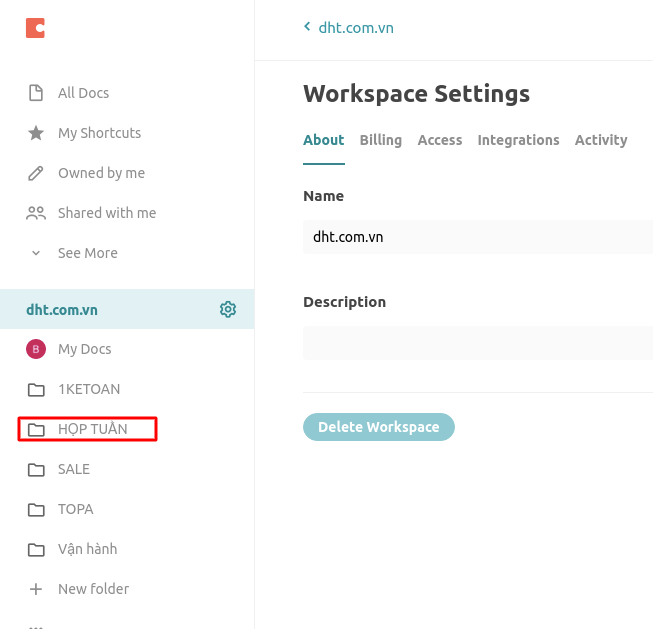Click the Shared with me people icon
The image size is (653, 629).
36,213
